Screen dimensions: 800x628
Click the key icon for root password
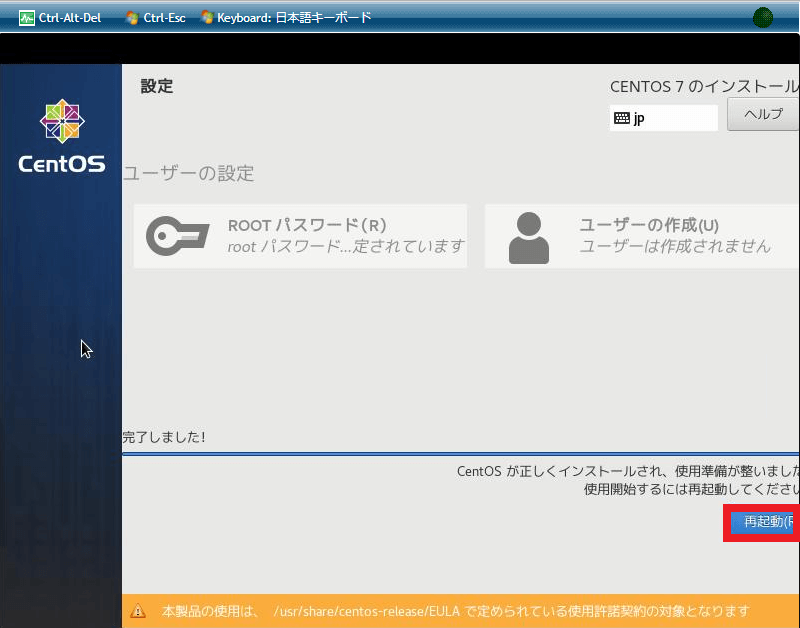click(x=178, y=236)
